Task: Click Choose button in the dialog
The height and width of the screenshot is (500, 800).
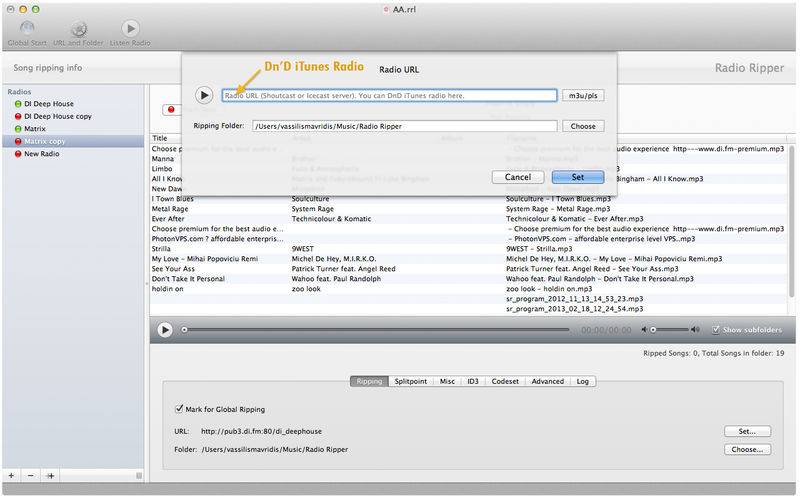Action: tap(583, 126)
